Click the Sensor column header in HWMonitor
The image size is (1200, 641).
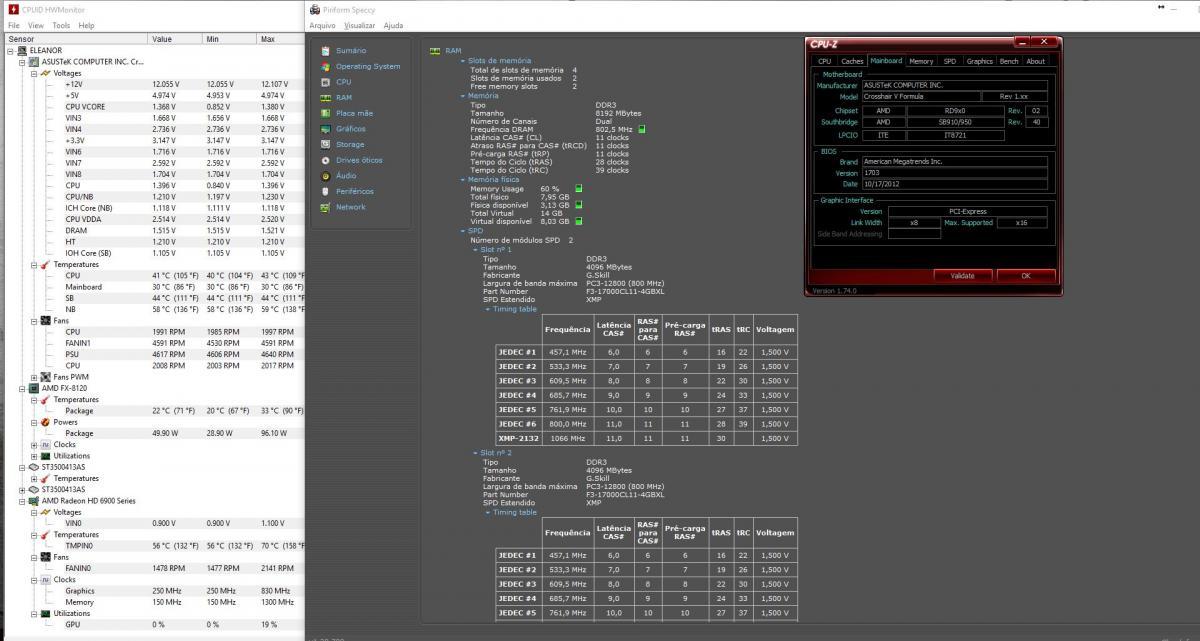click(x=75, y=38)
